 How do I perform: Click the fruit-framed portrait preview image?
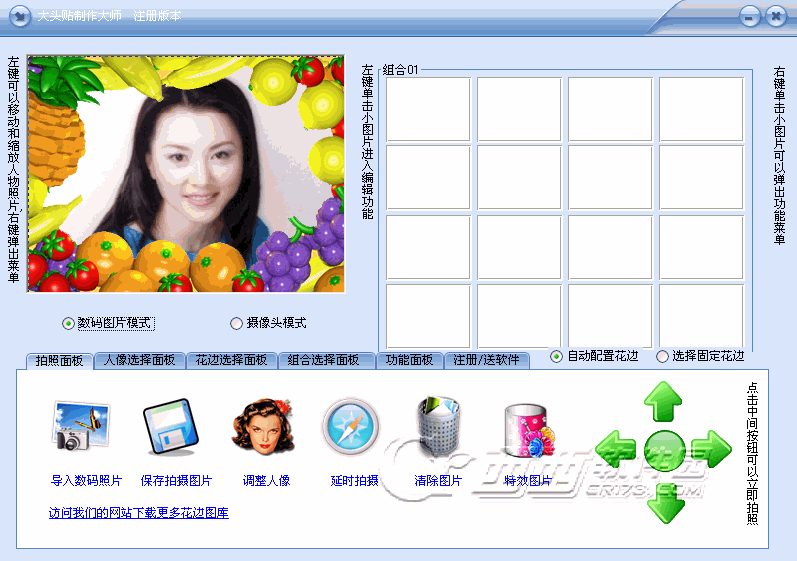[x=186, y=174]
